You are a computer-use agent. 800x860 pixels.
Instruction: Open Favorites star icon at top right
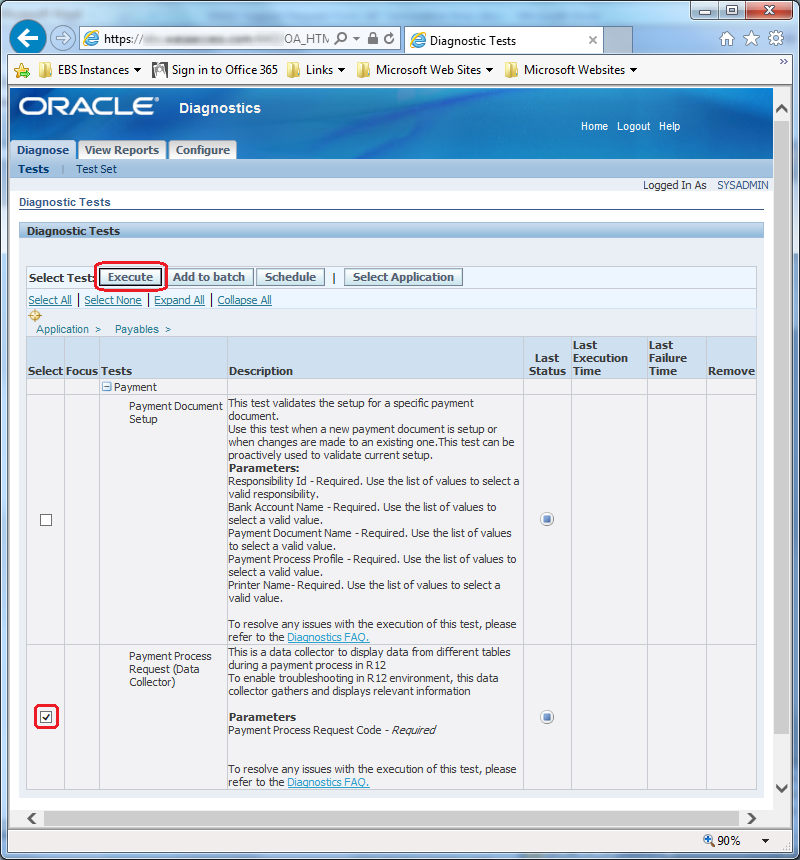click(751, 38)
